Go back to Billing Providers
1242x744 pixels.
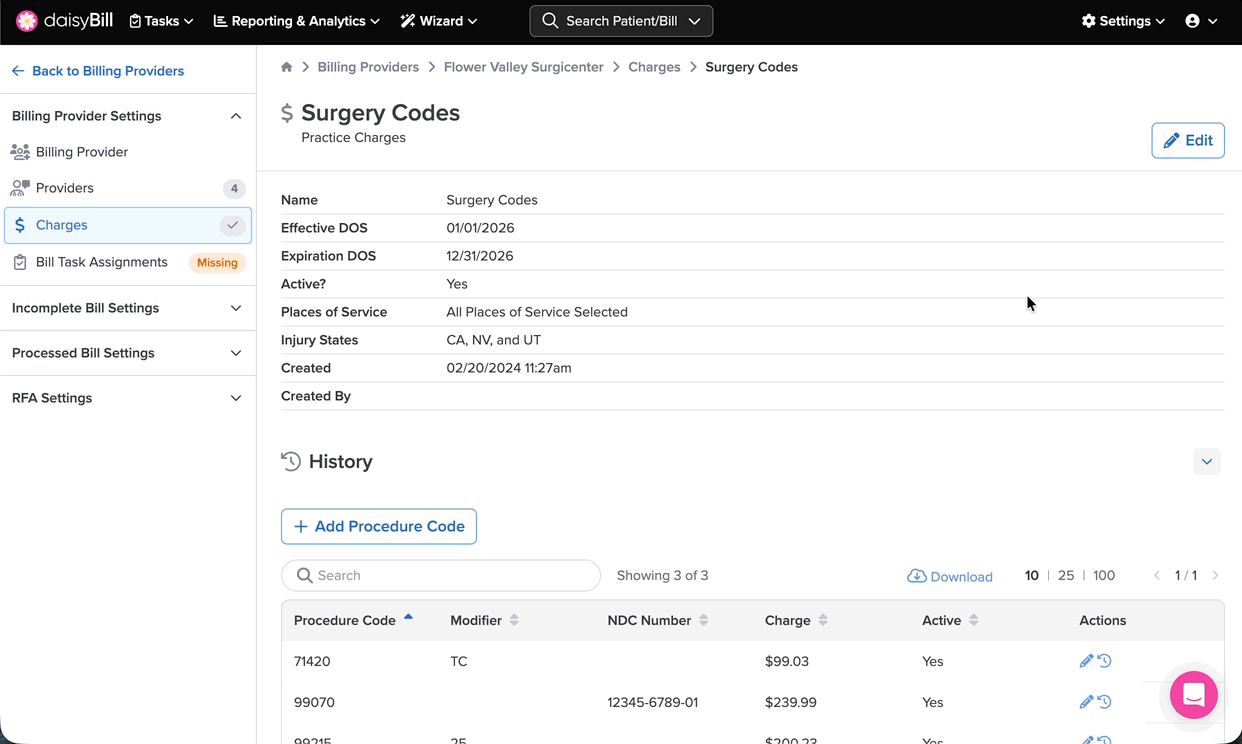[98, 71]
